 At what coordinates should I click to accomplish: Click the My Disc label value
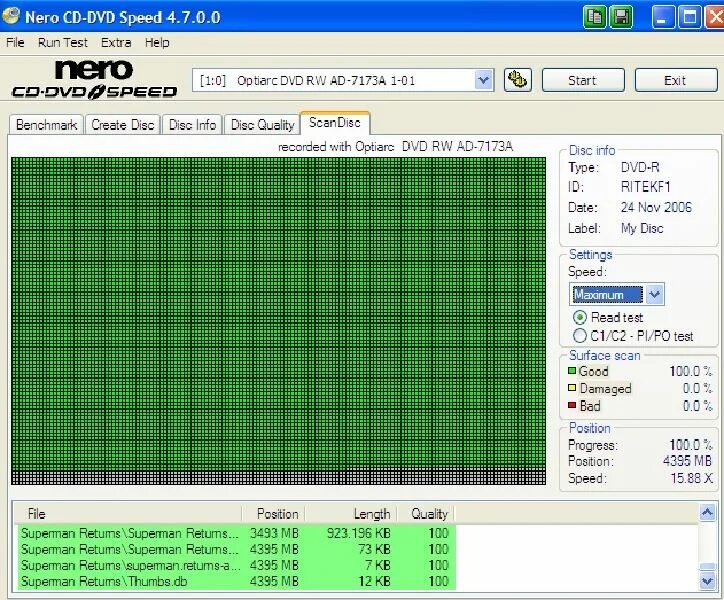pos(642,228)
